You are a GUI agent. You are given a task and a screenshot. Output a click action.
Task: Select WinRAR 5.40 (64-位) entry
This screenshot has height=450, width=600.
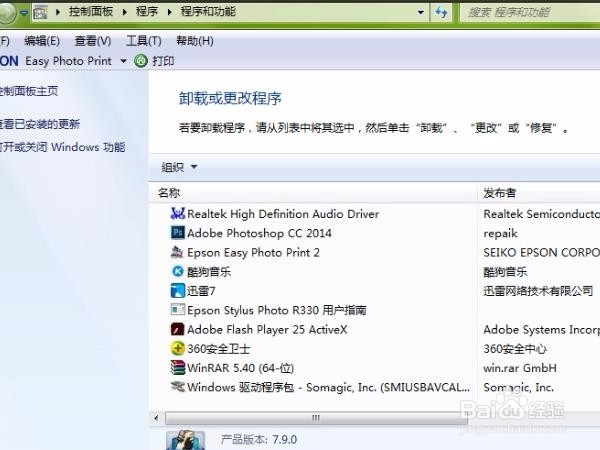240,368
